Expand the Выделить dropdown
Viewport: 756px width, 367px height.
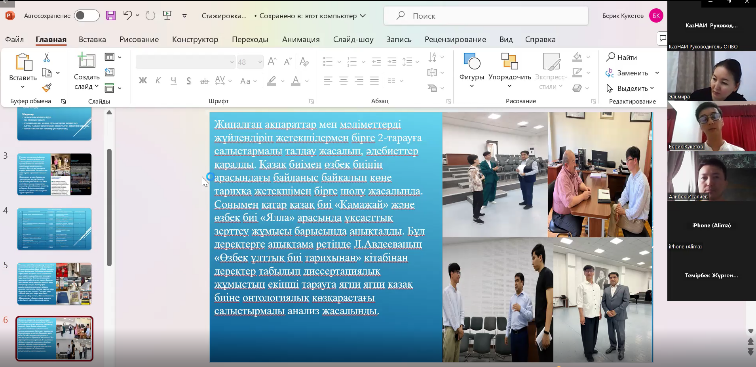[x=631, y=88]
